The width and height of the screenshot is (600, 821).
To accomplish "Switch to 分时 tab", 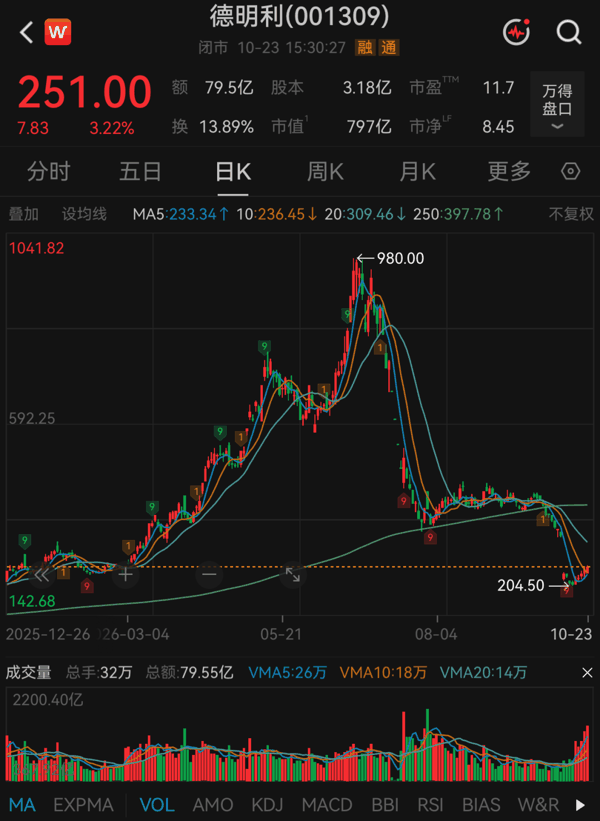I will pyautogui.click(x=49, y=172).
